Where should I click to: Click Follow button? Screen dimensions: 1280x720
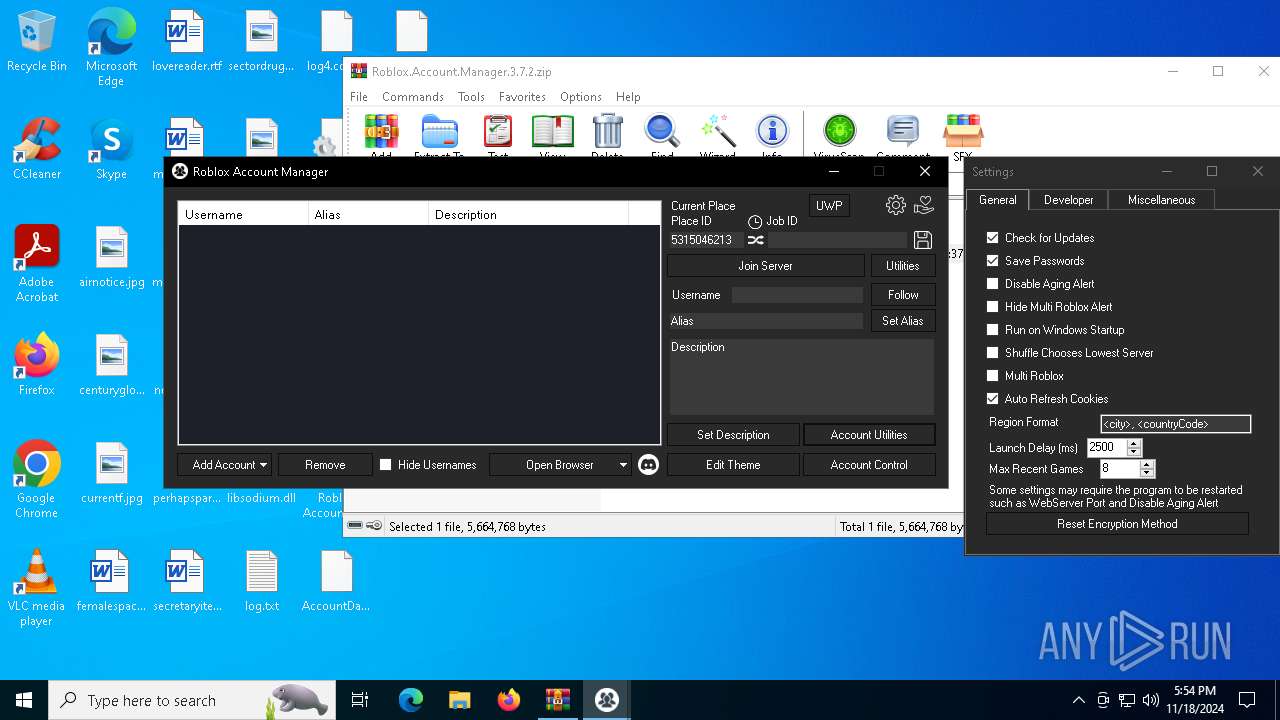click(903, 295)
